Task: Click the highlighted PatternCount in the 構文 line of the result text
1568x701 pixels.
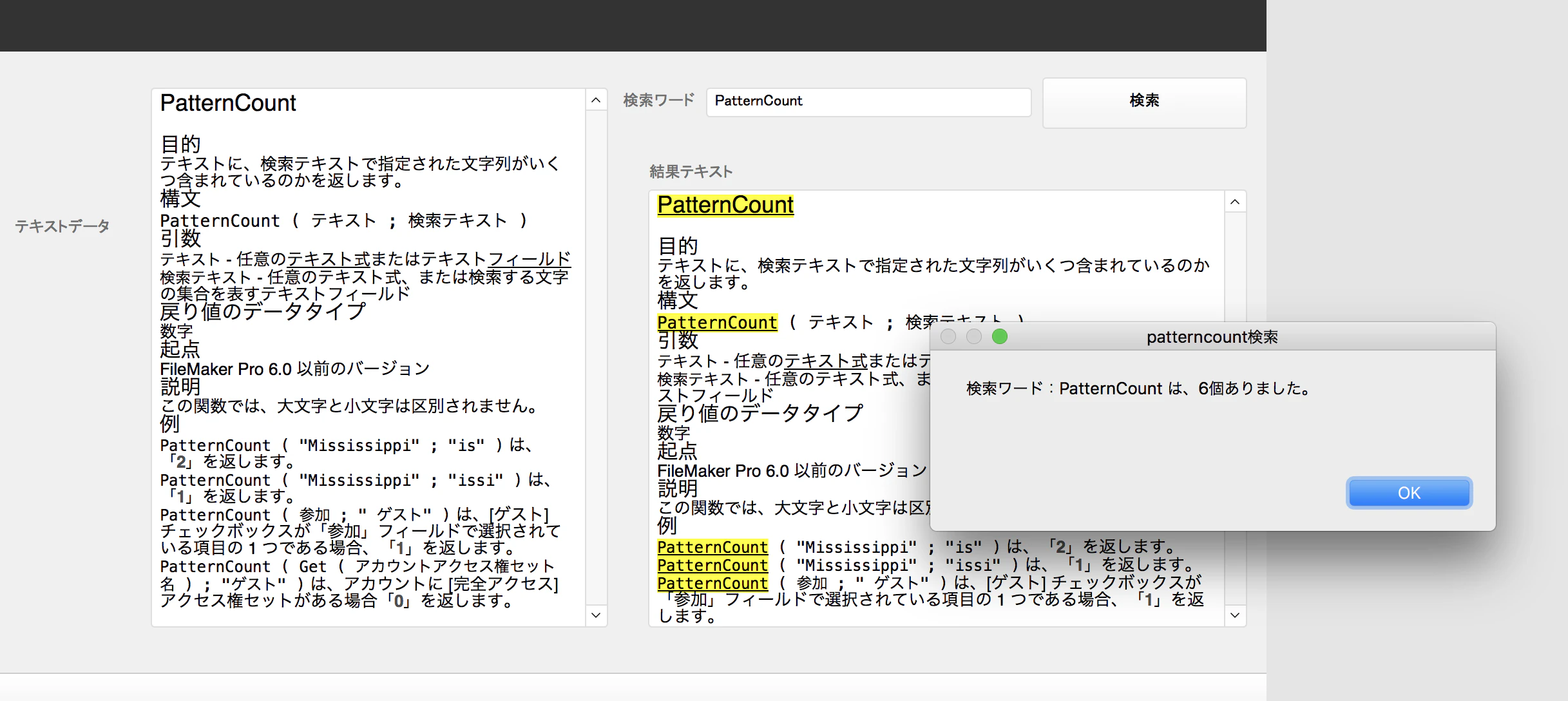Action: (717, 322)
